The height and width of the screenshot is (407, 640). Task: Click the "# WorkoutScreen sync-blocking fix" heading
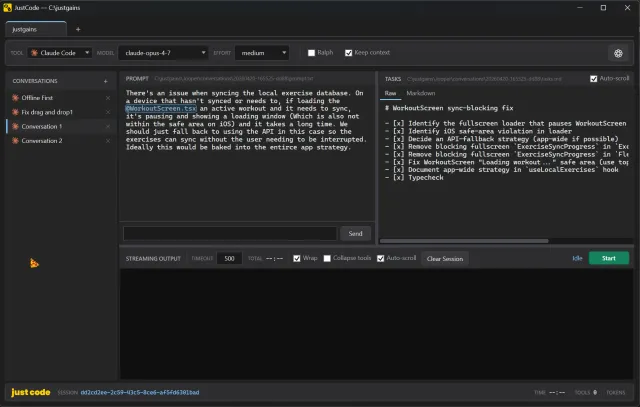(x=449, y=108)
